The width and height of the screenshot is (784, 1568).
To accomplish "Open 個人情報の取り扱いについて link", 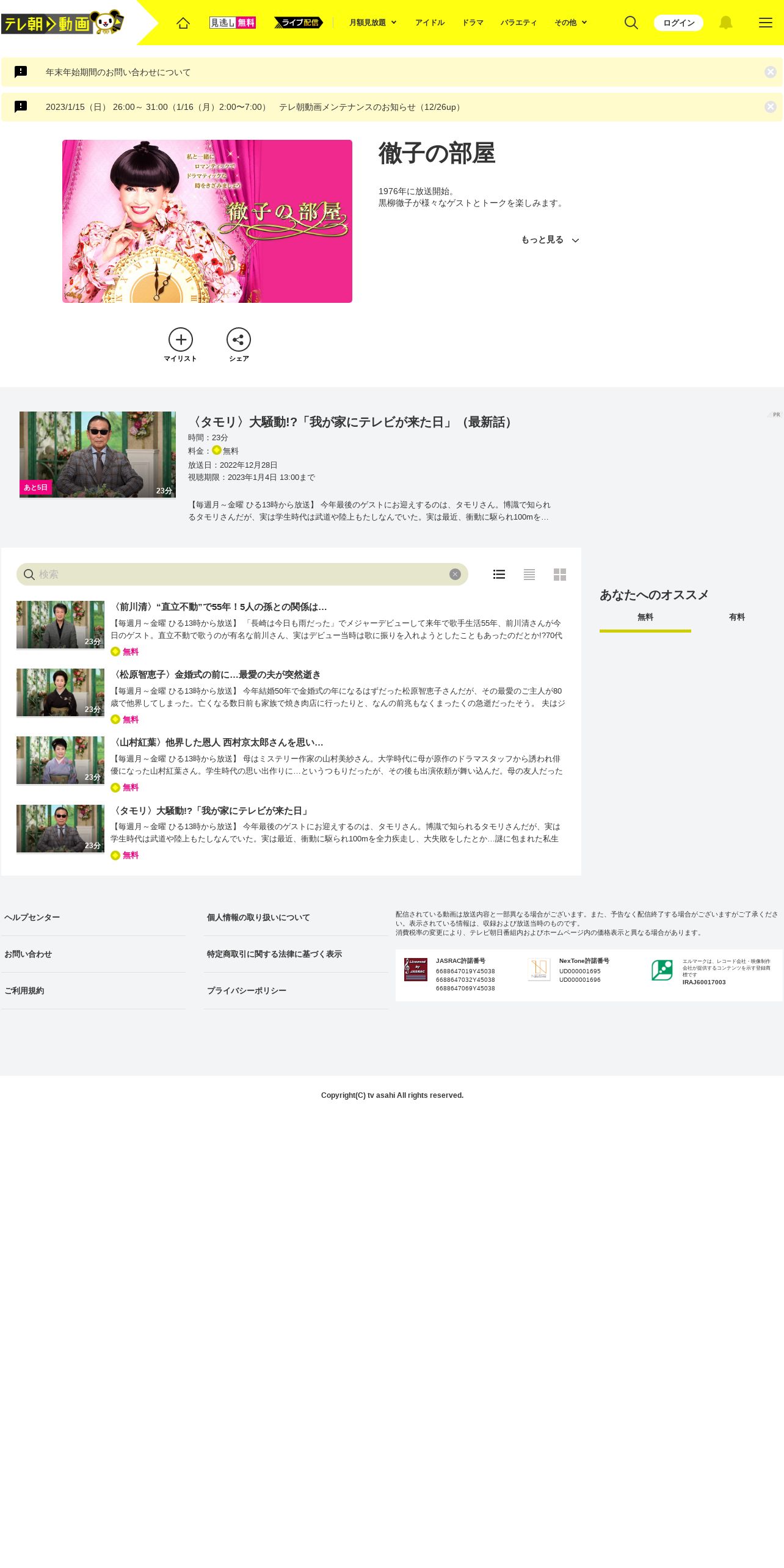I will coord(258,918).
